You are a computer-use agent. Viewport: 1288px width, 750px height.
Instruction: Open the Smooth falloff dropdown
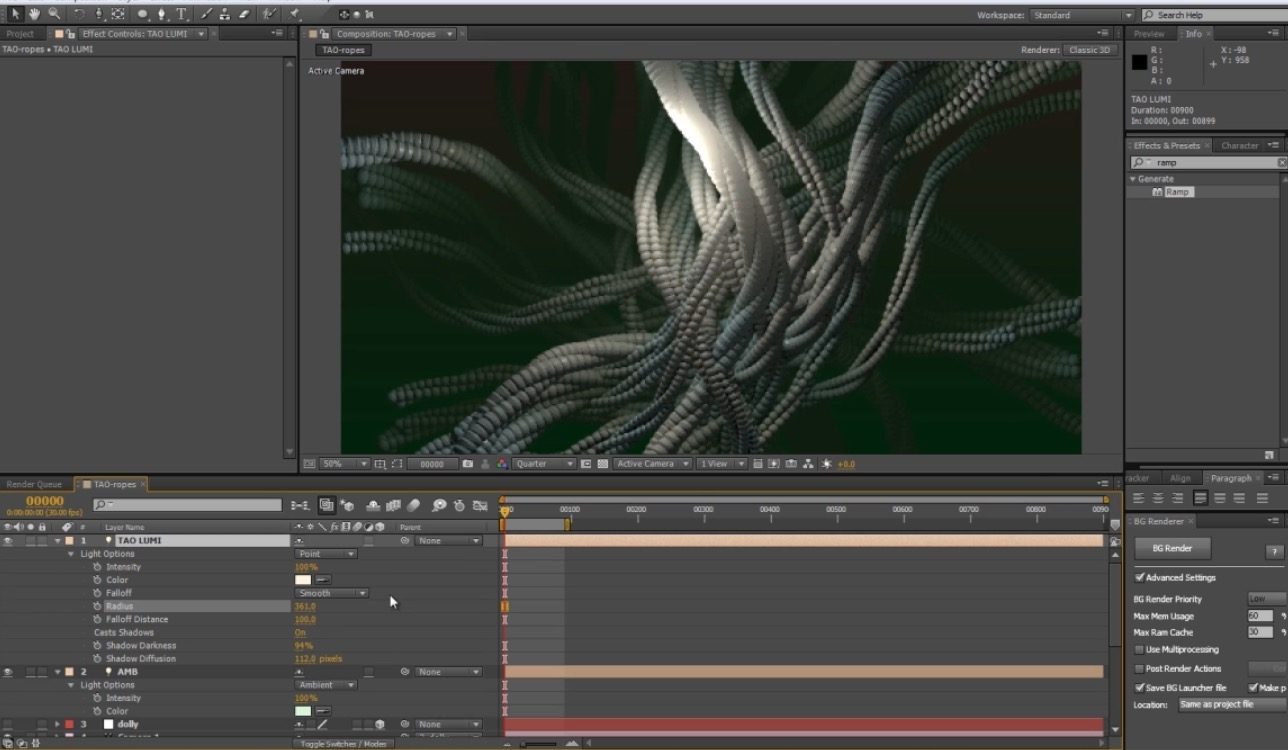pyautogui.click(x=332, y=593)
